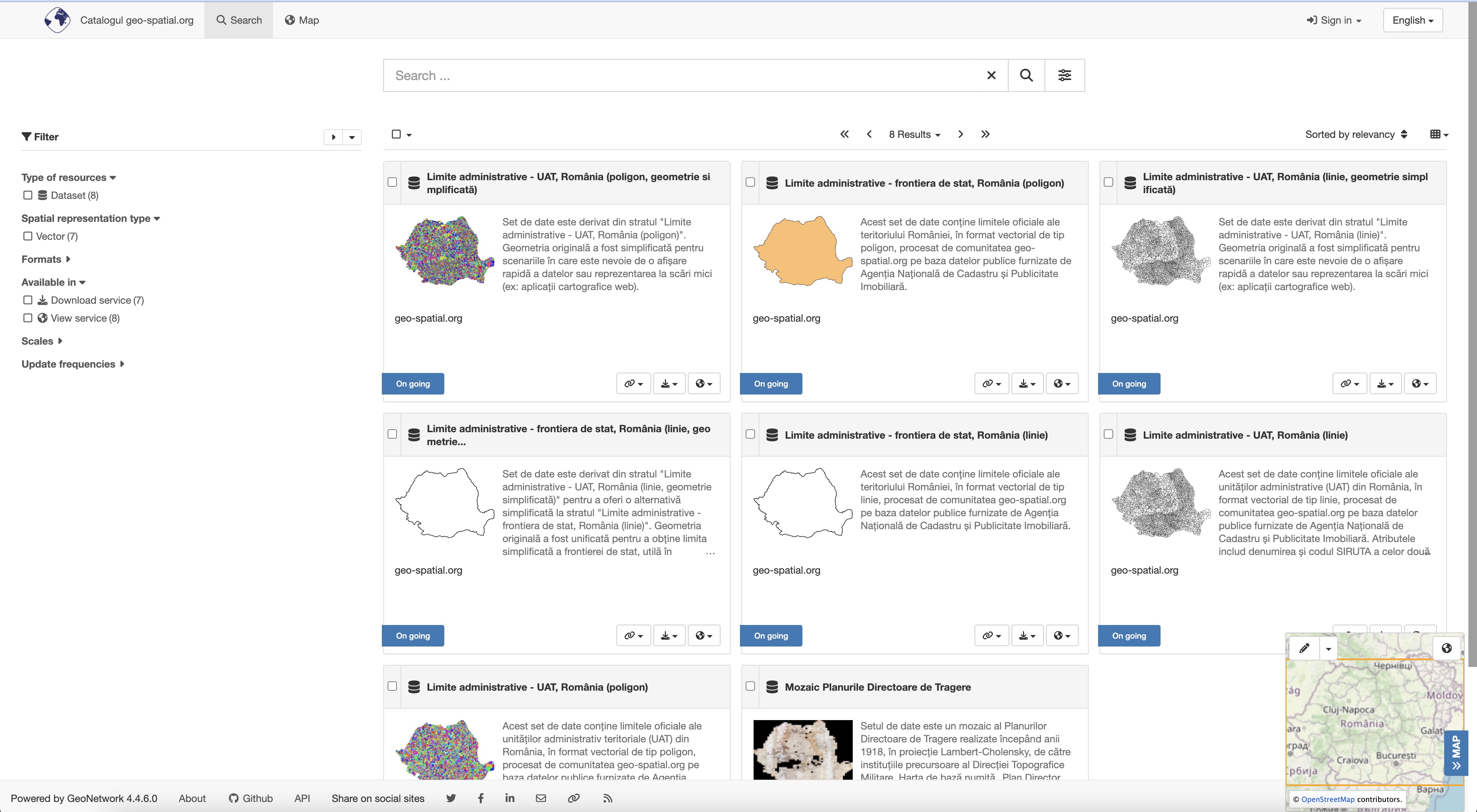Open RSS feed icon in footer
This screenshot has height=812, width=1477.
point(608,798)
